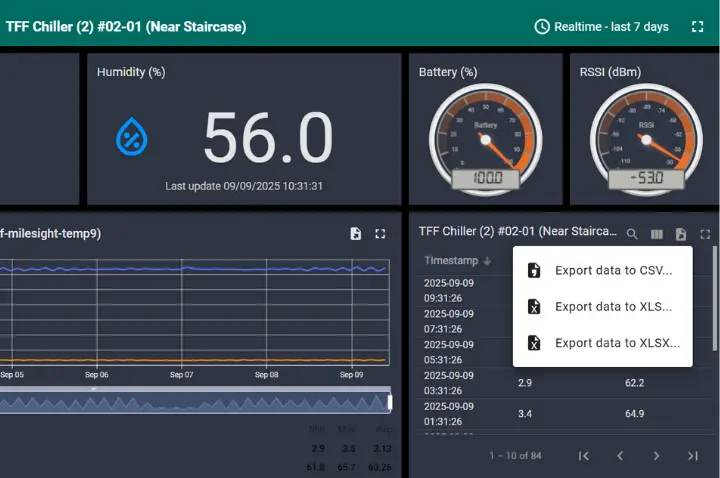Jump to the last table page
The height and width of the screenshot is (478, 720).
pos(692,456)
